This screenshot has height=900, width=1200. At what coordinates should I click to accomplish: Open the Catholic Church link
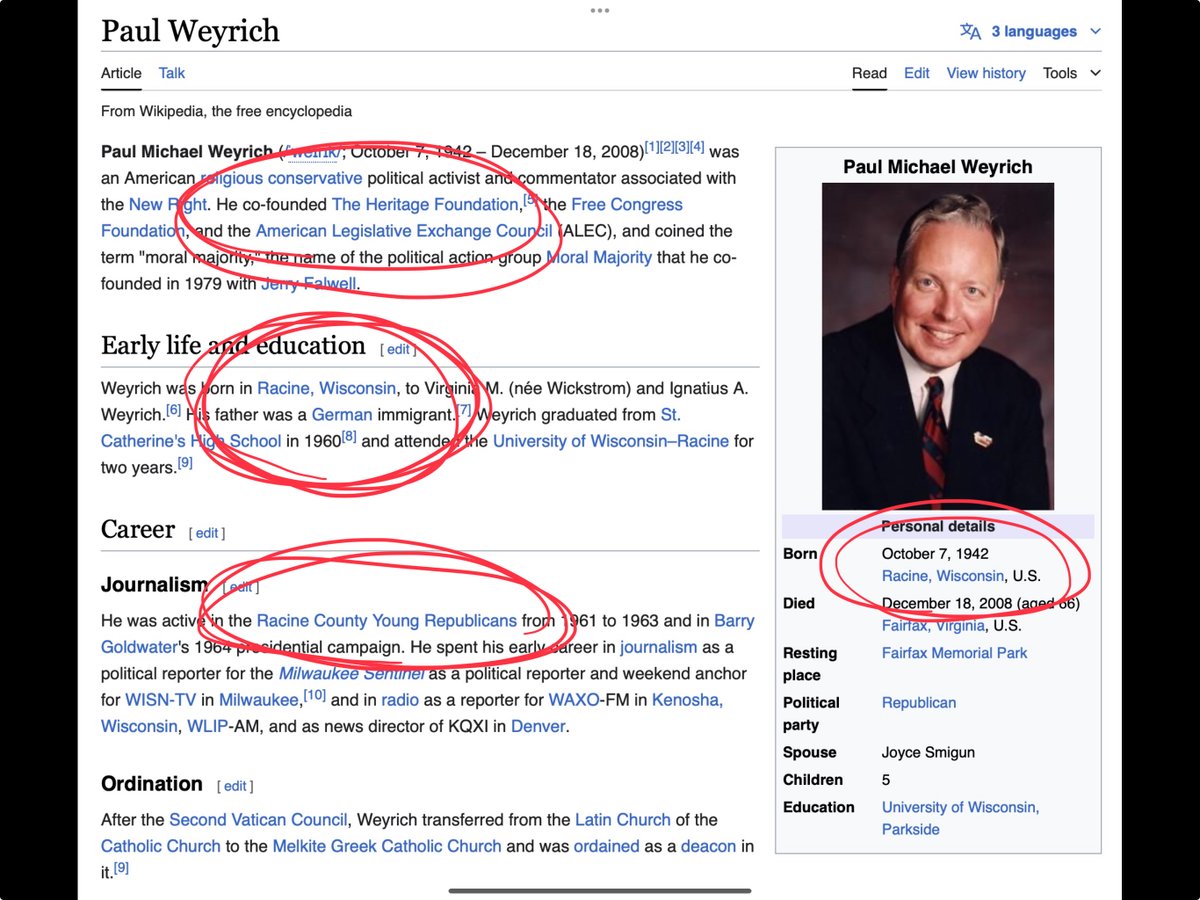click(161, 846)
